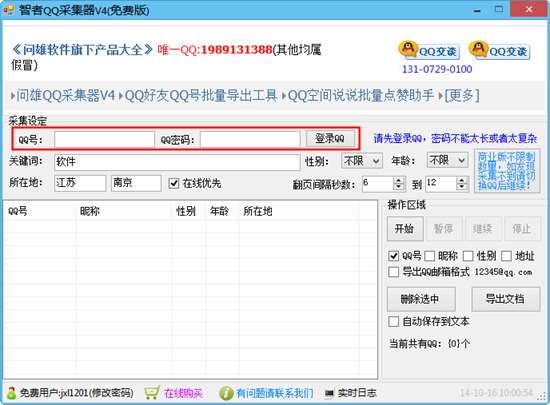Click the 登录QQ button
This screenshot has width=550, height=405.
coord(330,139)
